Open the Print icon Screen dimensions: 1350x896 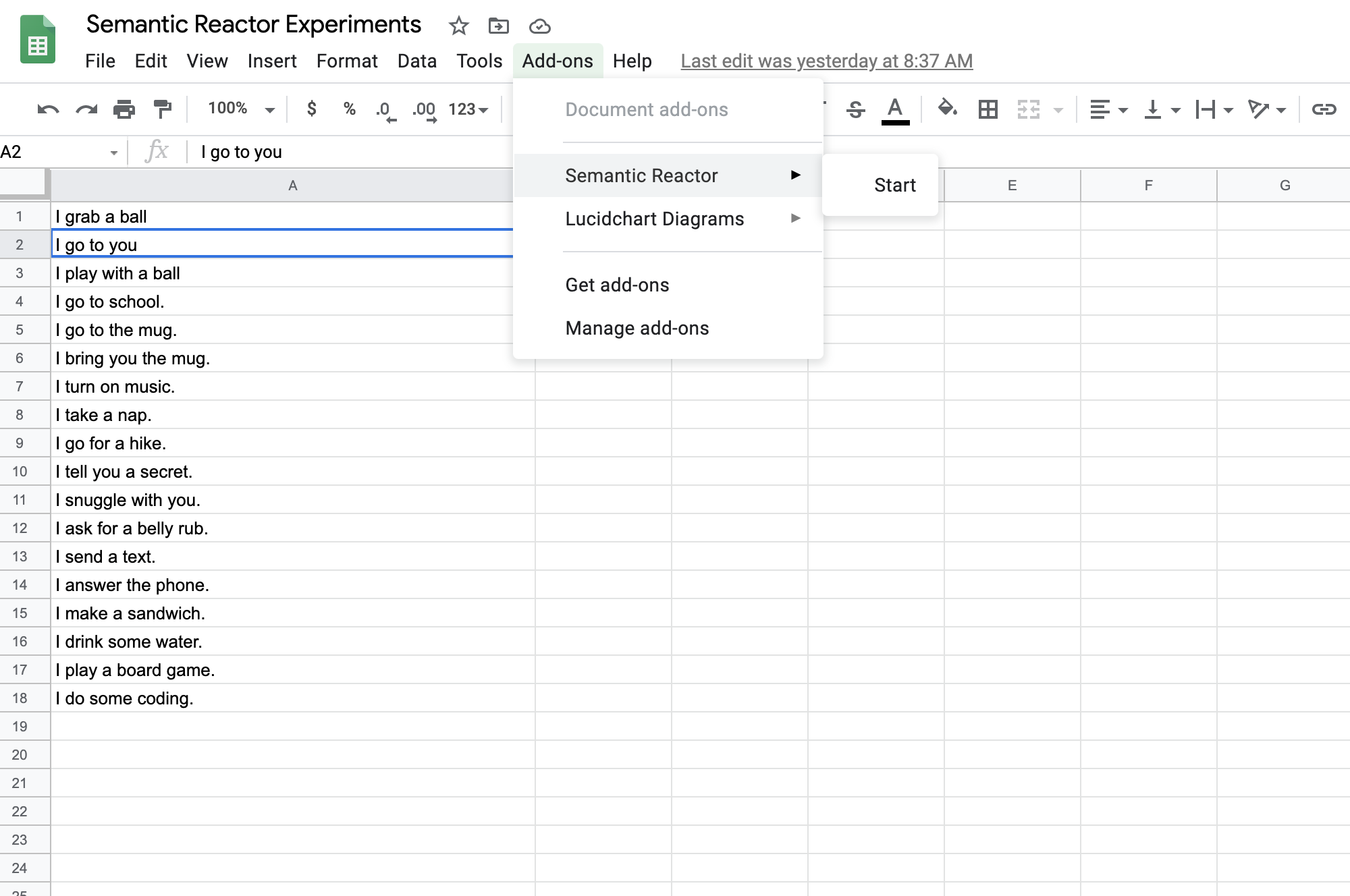(125, 109)
